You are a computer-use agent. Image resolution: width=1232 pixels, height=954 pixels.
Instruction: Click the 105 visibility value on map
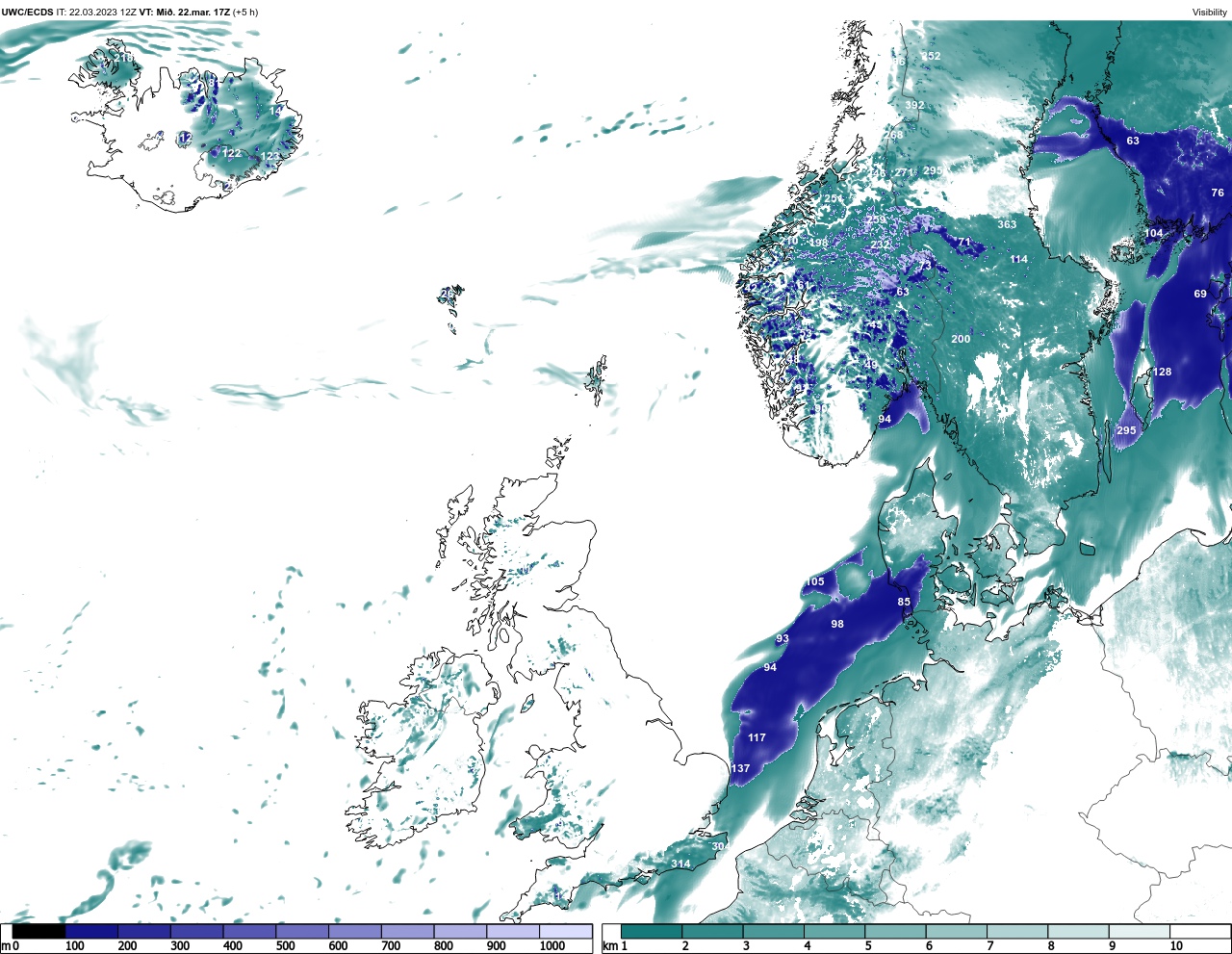[815, 581]
